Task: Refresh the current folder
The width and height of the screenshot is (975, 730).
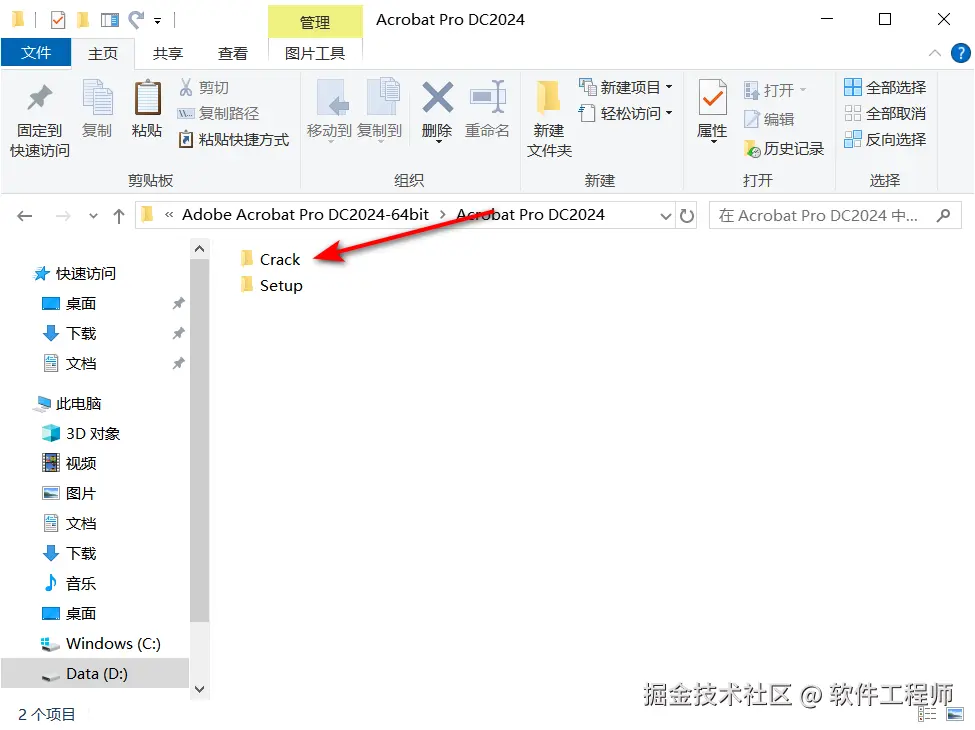Action: (687, 216)
